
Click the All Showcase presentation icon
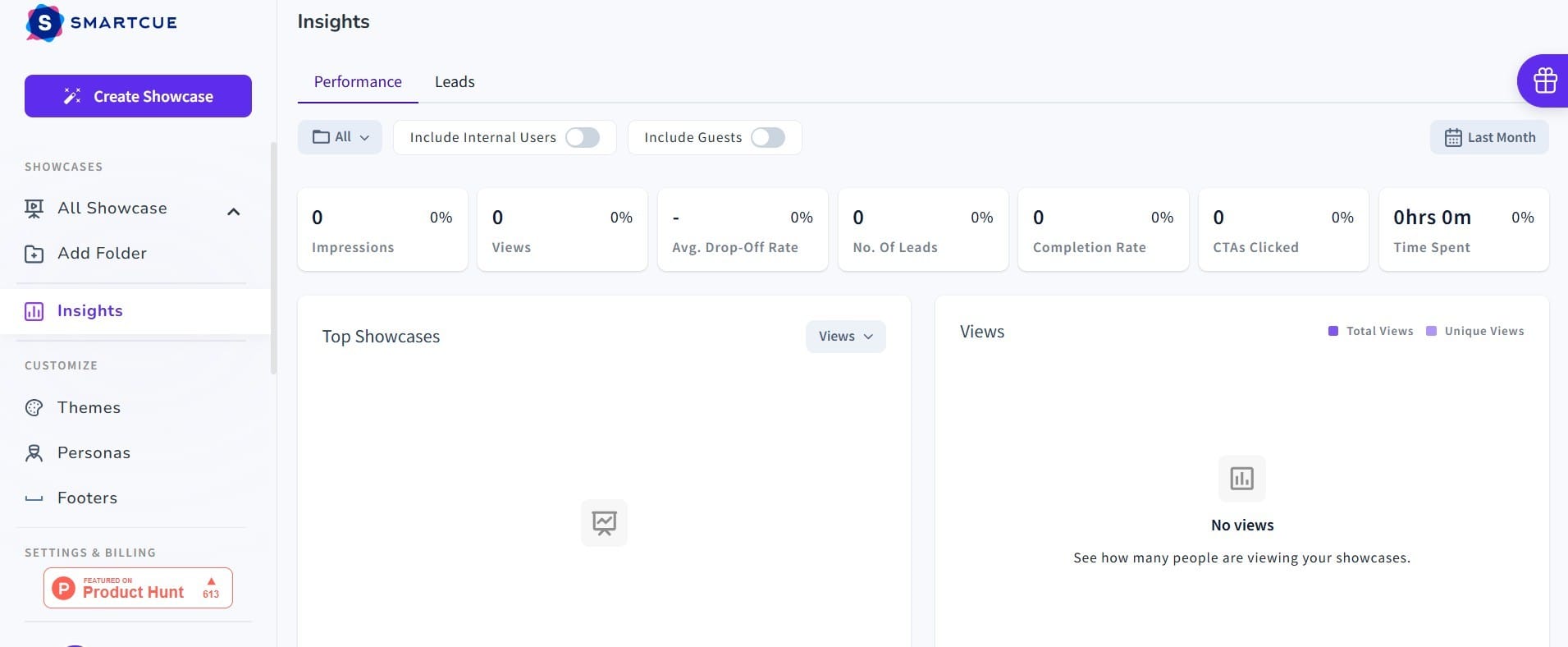click(x=34, y=209)
